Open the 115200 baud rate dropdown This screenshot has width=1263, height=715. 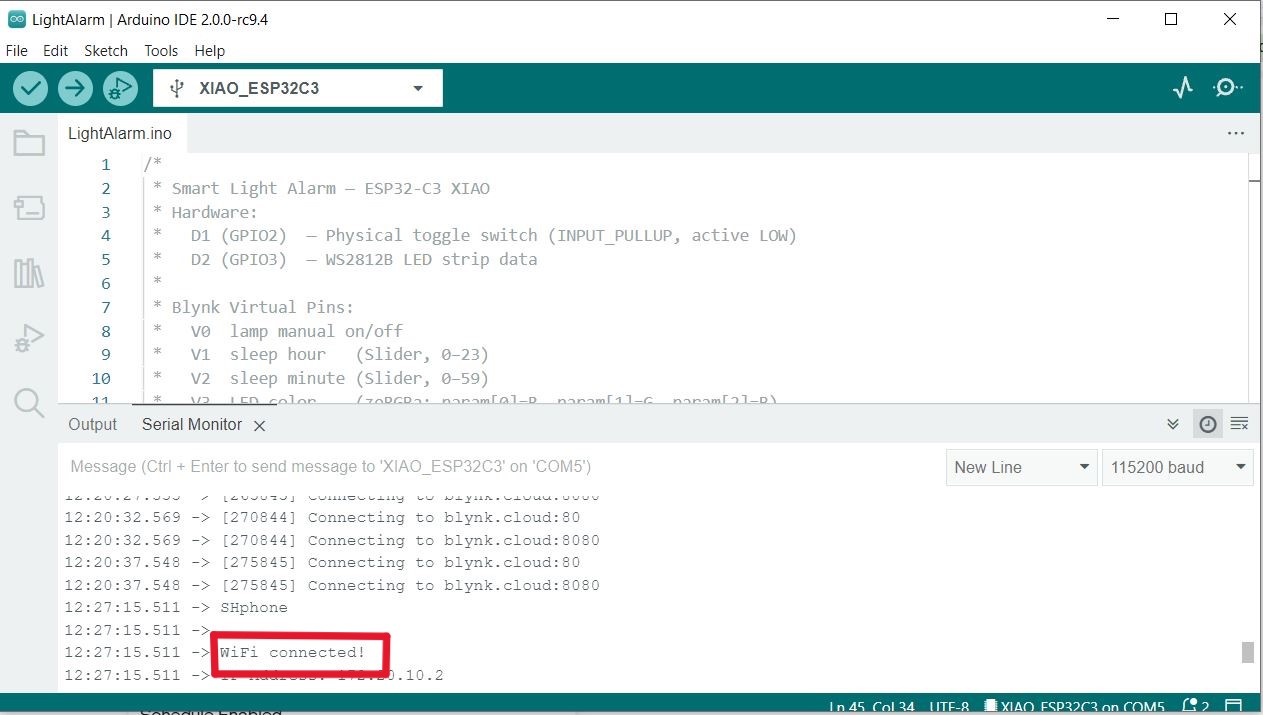pos(1177,467)
